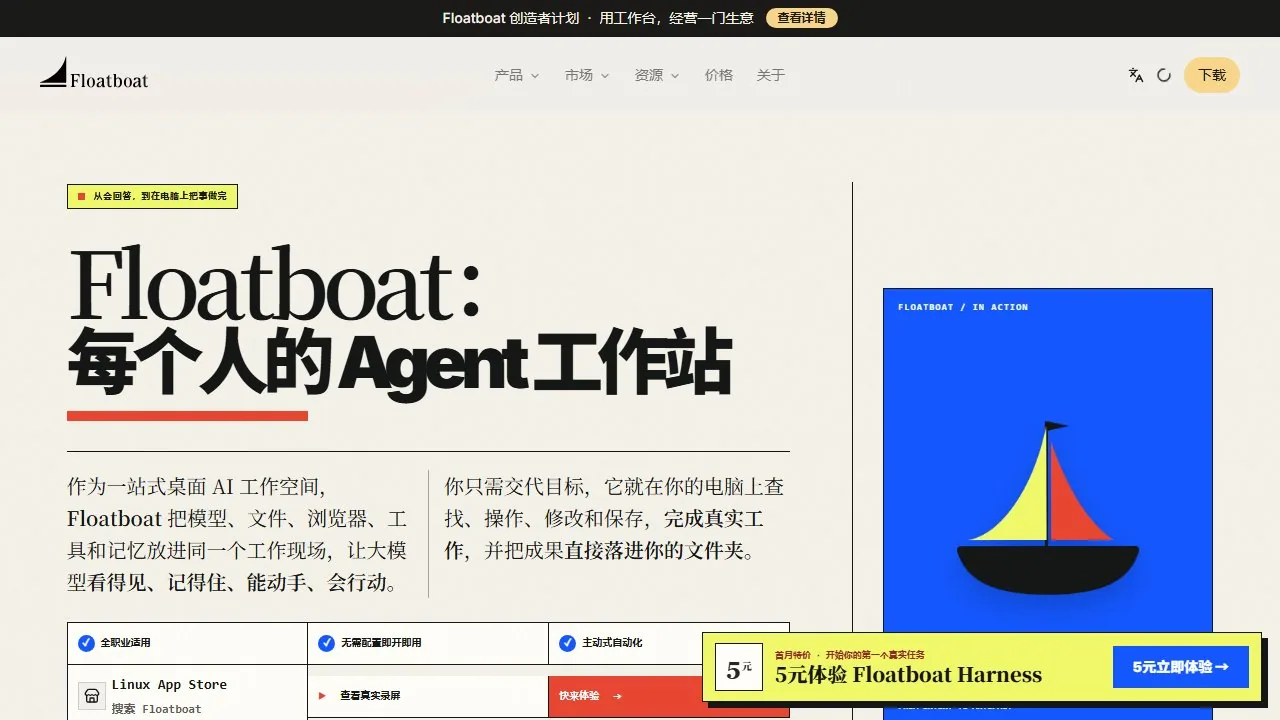Click 查看详情 in the top banner

coord(802,18)
